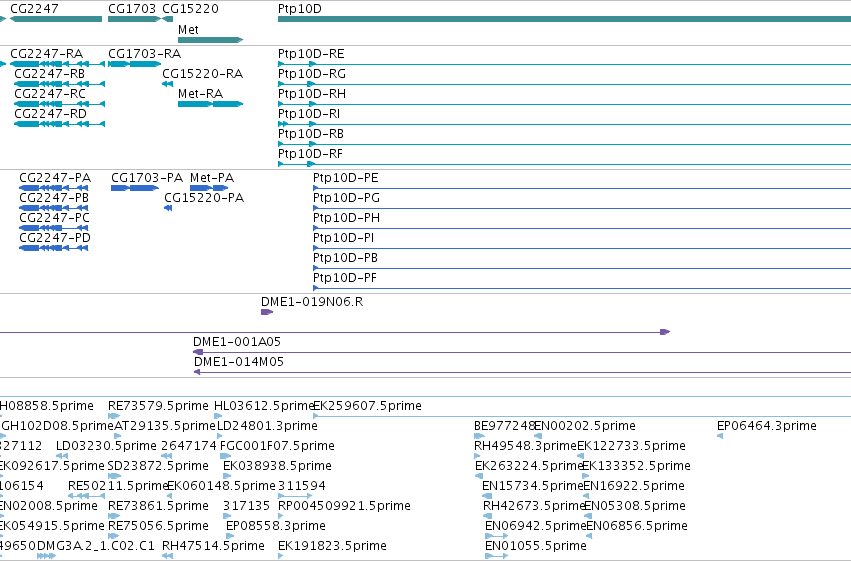Open protein Ptp10D-PF
851x561 pixels.
pos(582,289)
